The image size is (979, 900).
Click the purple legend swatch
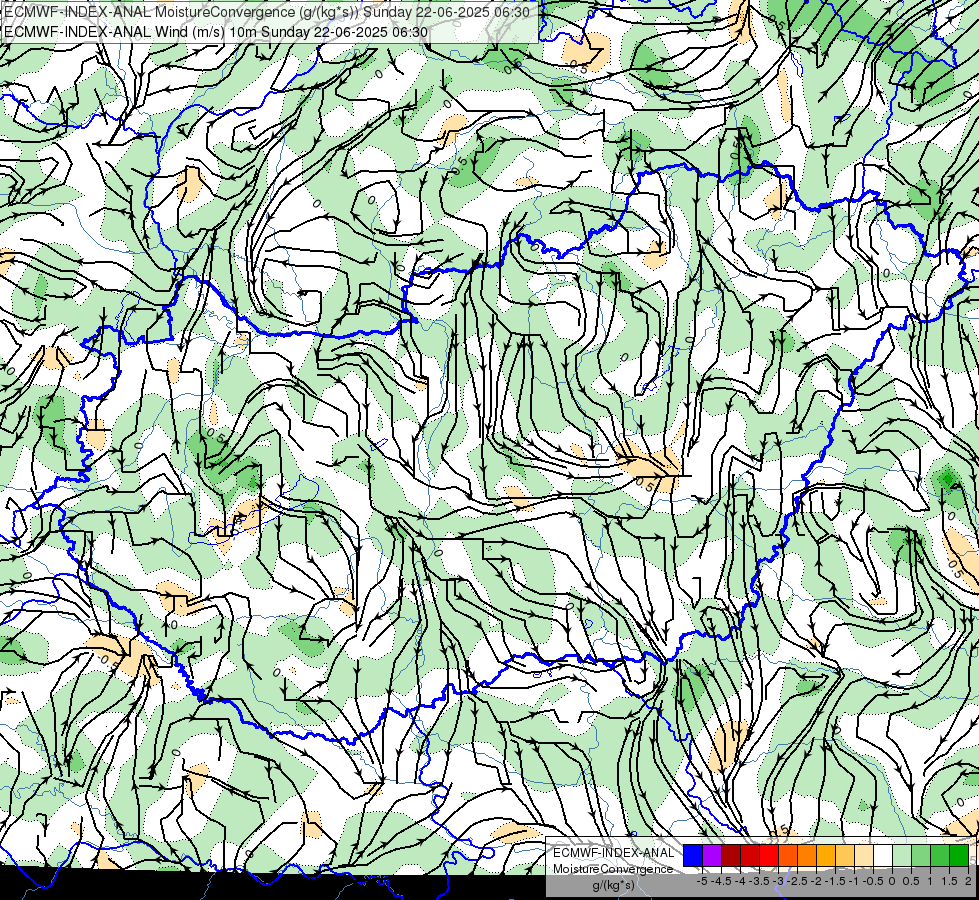coord(712,855)
